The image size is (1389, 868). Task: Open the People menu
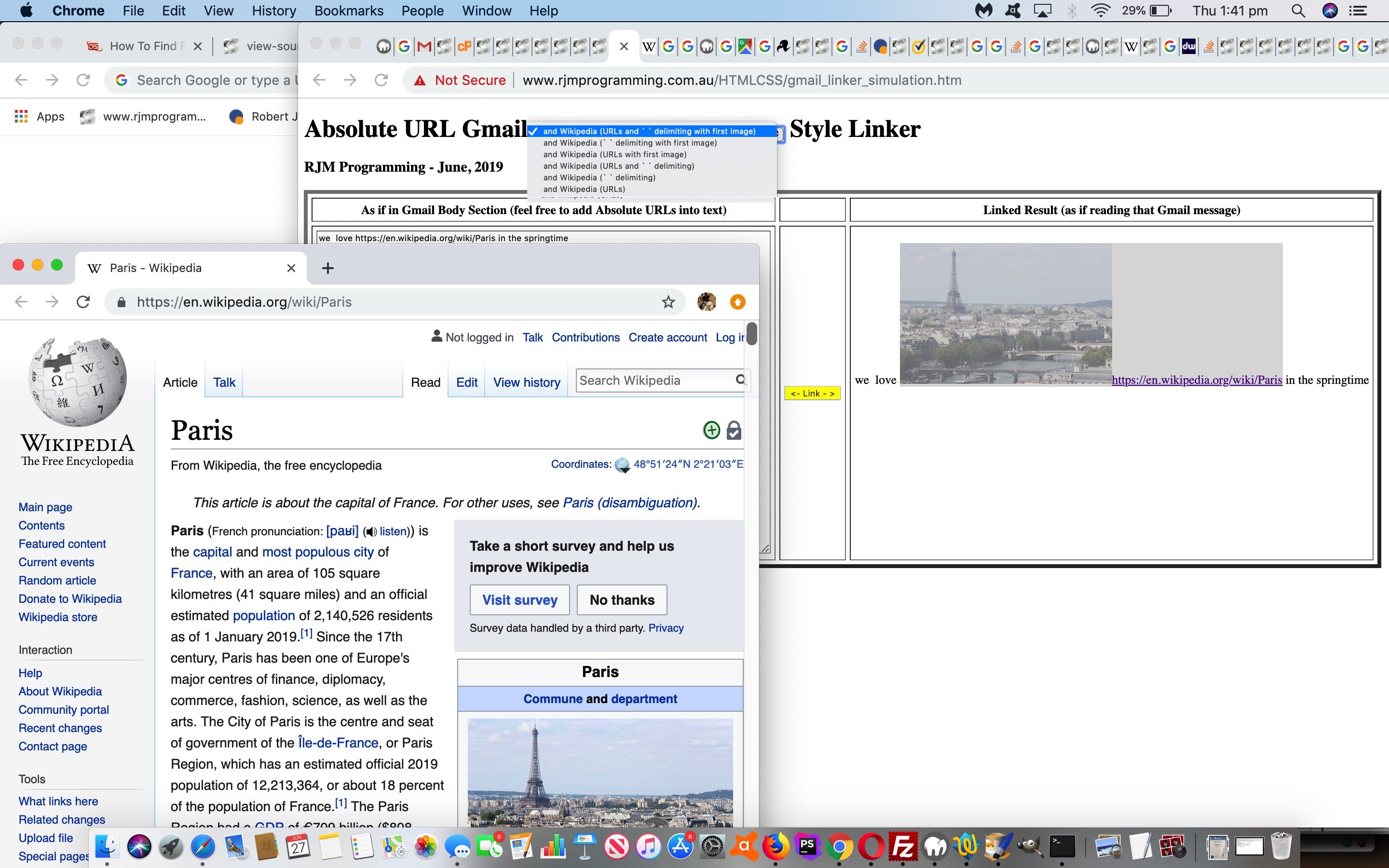pyautogui.click(x=422, y=10)
